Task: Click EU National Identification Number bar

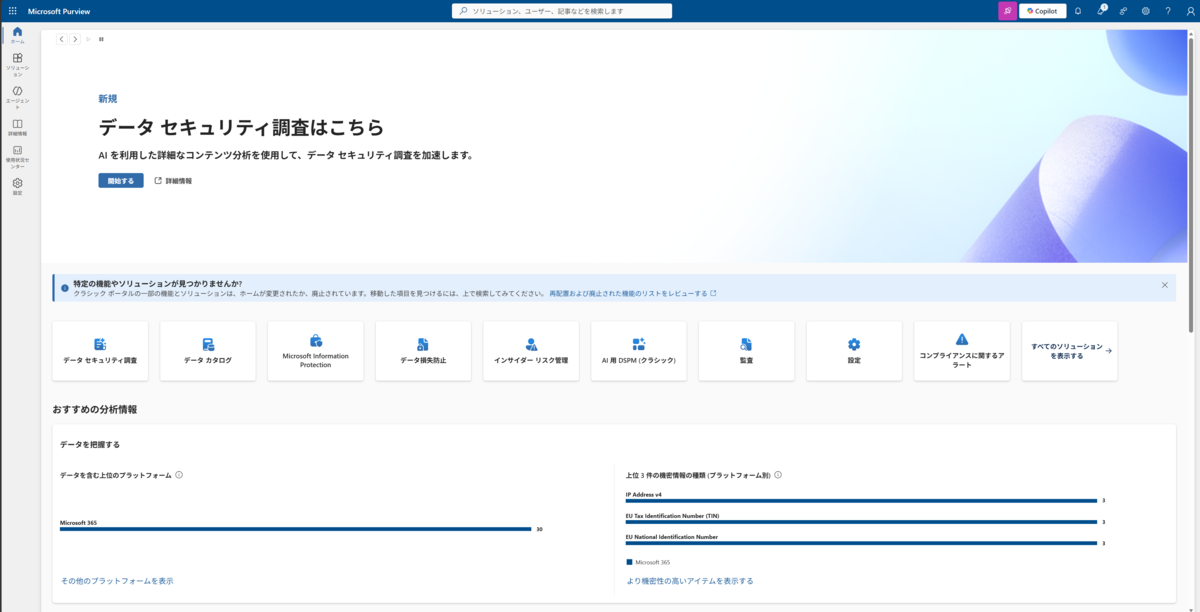Action: (861, 543)
